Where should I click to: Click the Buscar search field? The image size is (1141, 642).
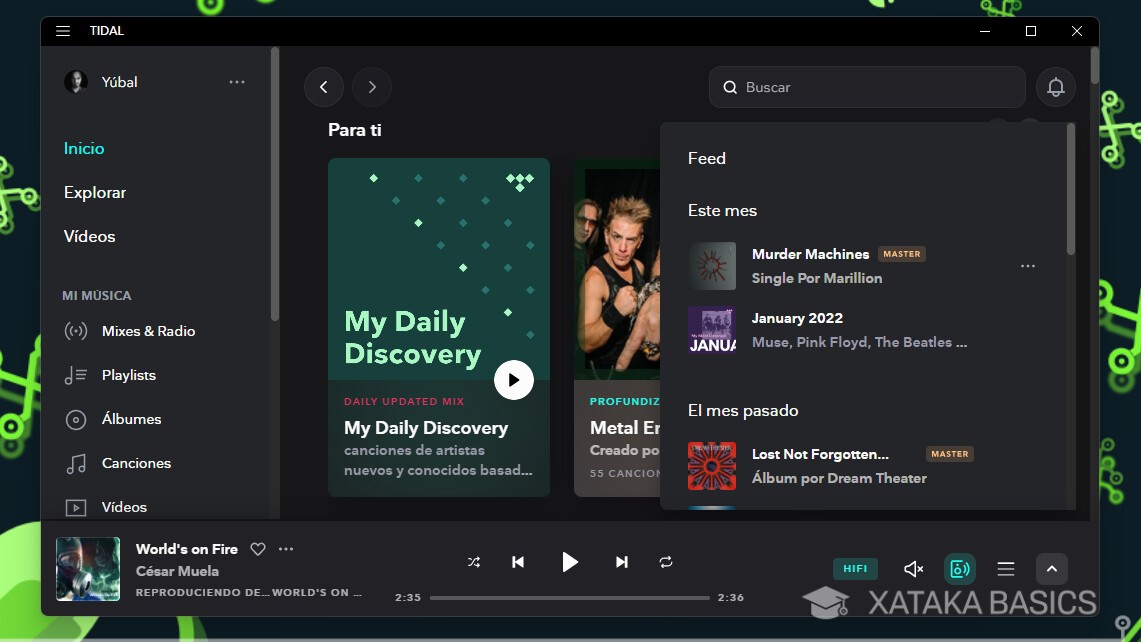[x=866, y=87]
